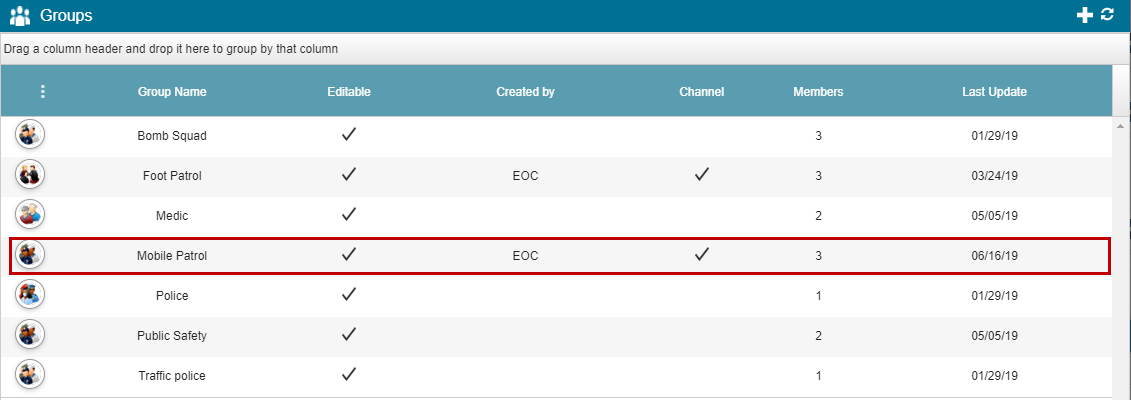
Task: Toggle Editable checkmark for Foot Patrol
Action: pos(349,174)
